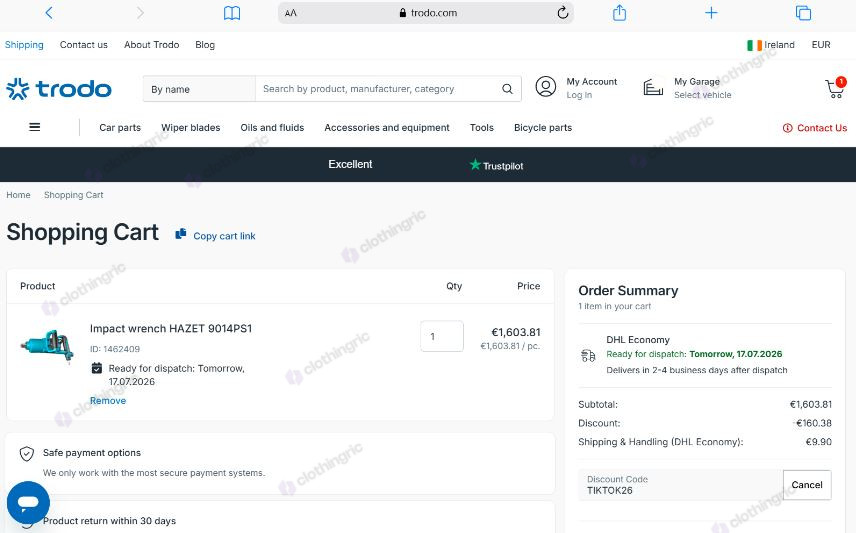Open the Wiper blades menu
The width and height of the screenshot is (856, 533).
point(191,128)
